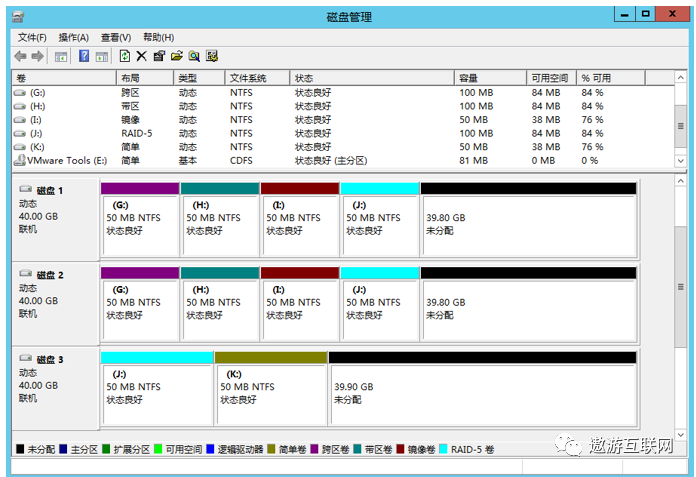The height and width of the screenshot is (477, 696).
Task: Click the magnifier search toolbar icon
Action: (x=194, y=56)
